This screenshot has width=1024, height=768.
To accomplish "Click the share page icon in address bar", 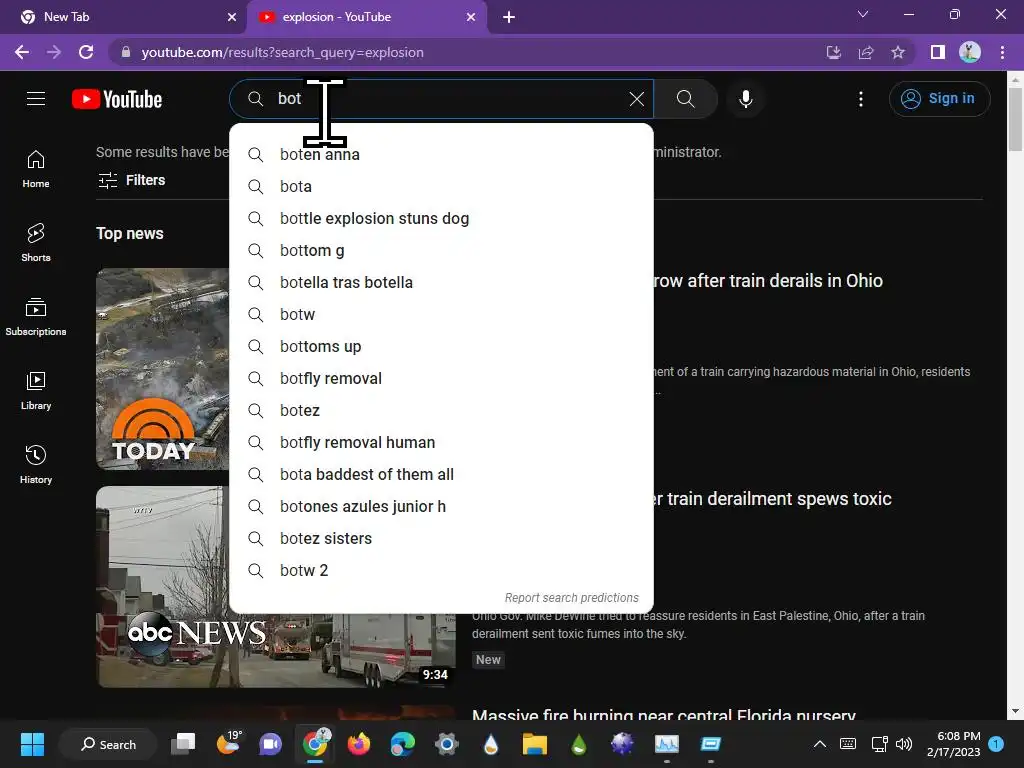I will pos(866,52).
